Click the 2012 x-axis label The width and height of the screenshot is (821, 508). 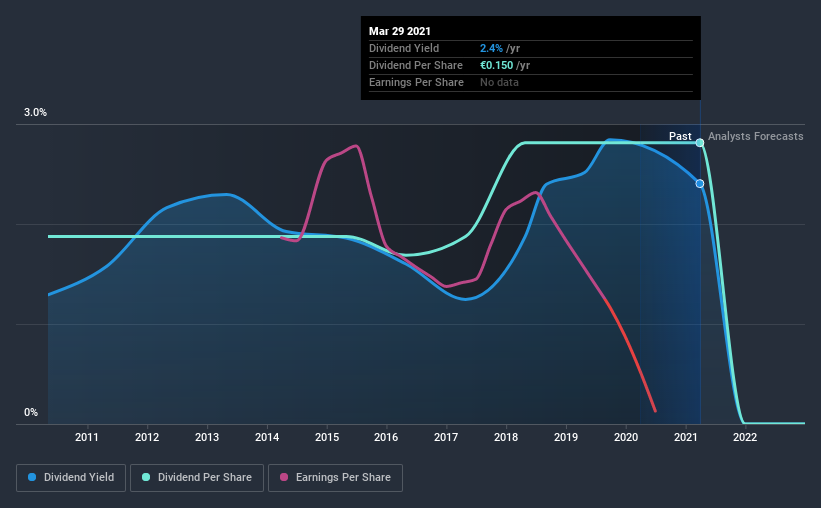pyautogui.click(x=147, y=437)
